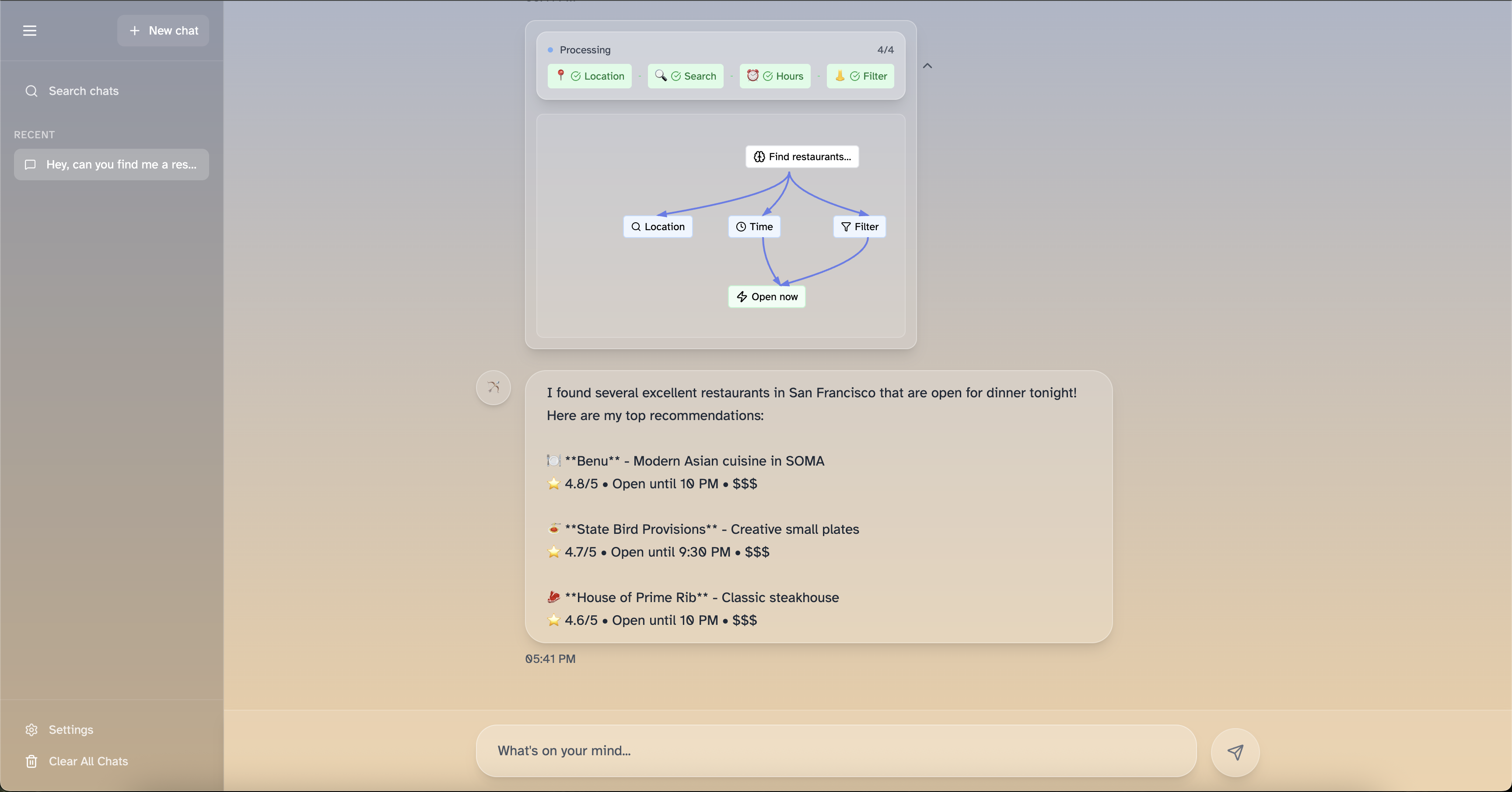Click the brain icon on the Find restaurants node
This screenshot has height=792, width=1512.
759,157
